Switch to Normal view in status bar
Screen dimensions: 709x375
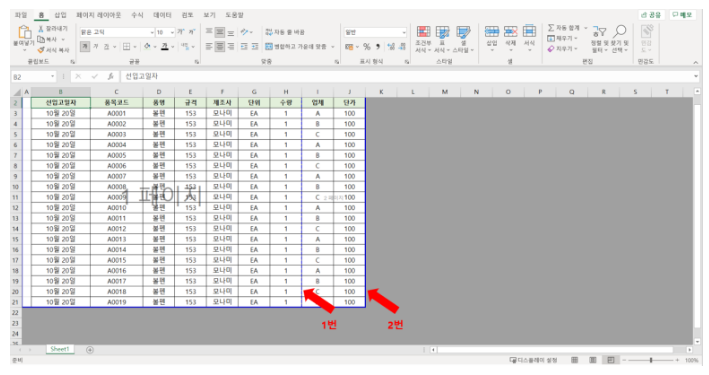[x=575, y=360]
